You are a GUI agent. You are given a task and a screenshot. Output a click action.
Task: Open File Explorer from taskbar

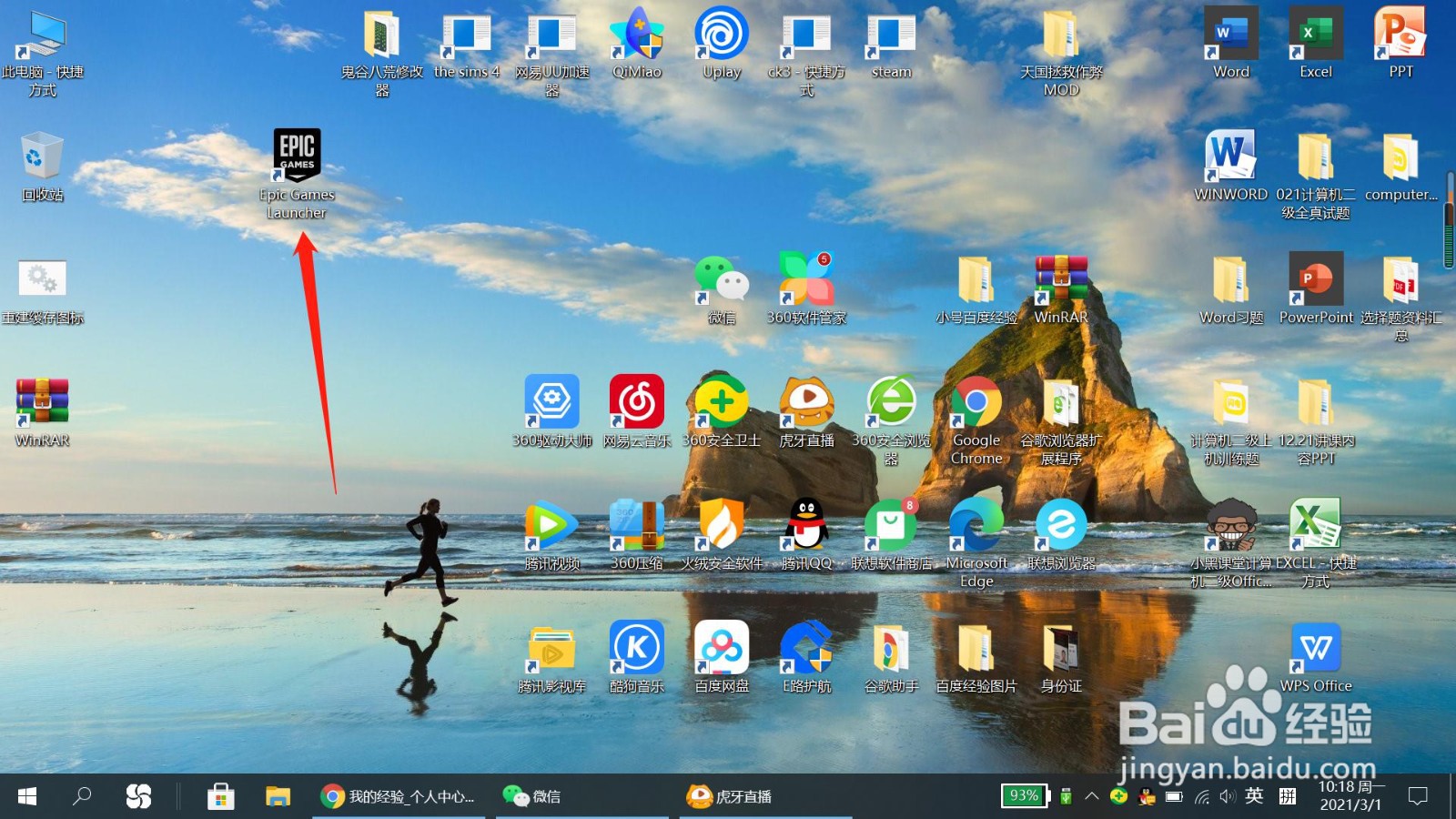(x=278, y=796)
